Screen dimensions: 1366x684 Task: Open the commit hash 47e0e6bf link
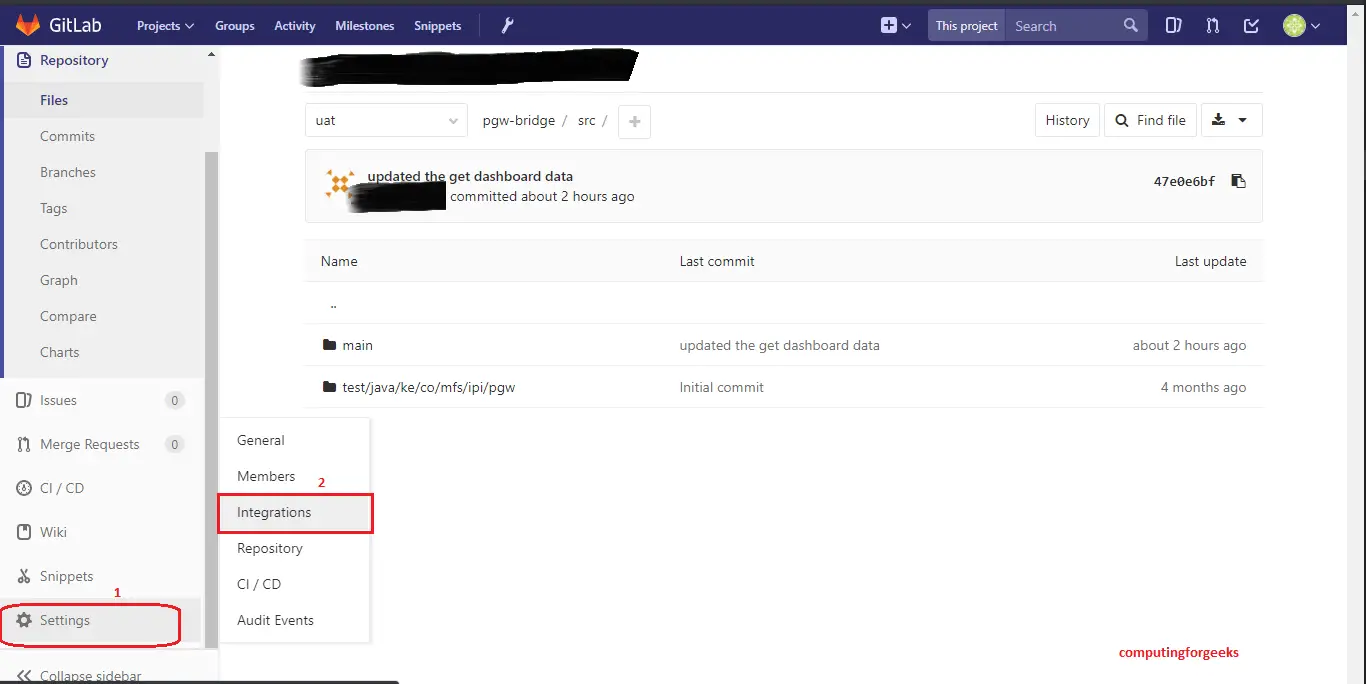point(1184,181)
